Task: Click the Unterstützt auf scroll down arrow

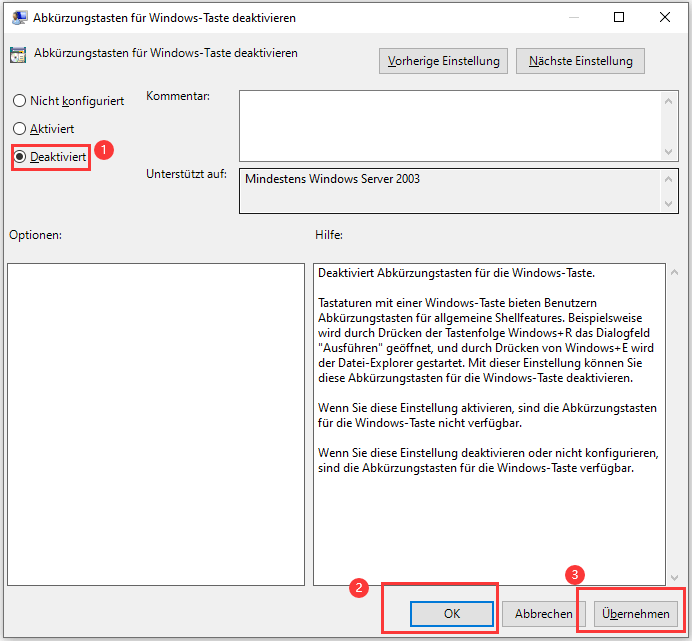Action: [669, 204]
